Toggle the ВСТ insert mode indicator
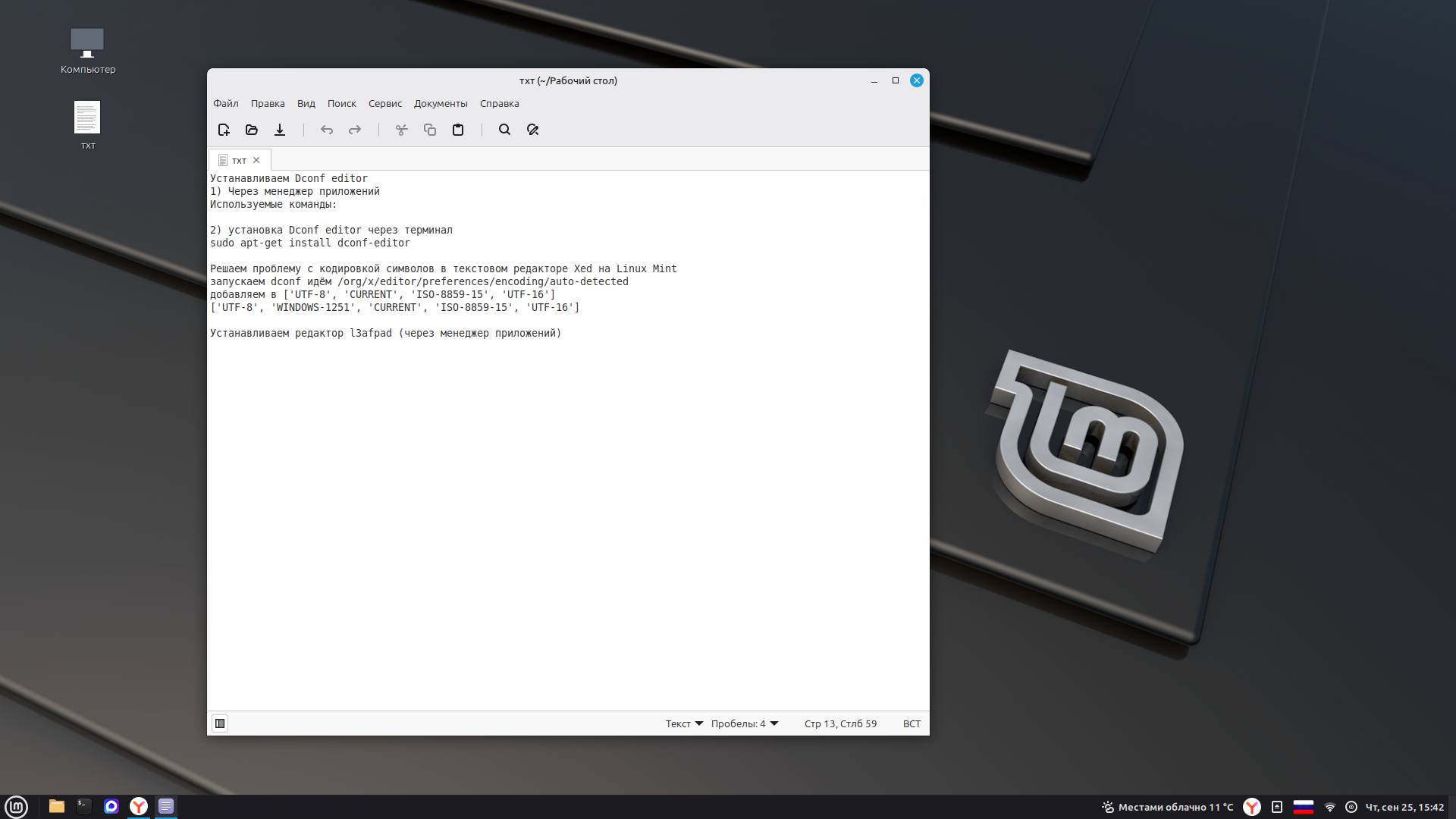Screen dimensions: 1456x819 click(912, 723)
